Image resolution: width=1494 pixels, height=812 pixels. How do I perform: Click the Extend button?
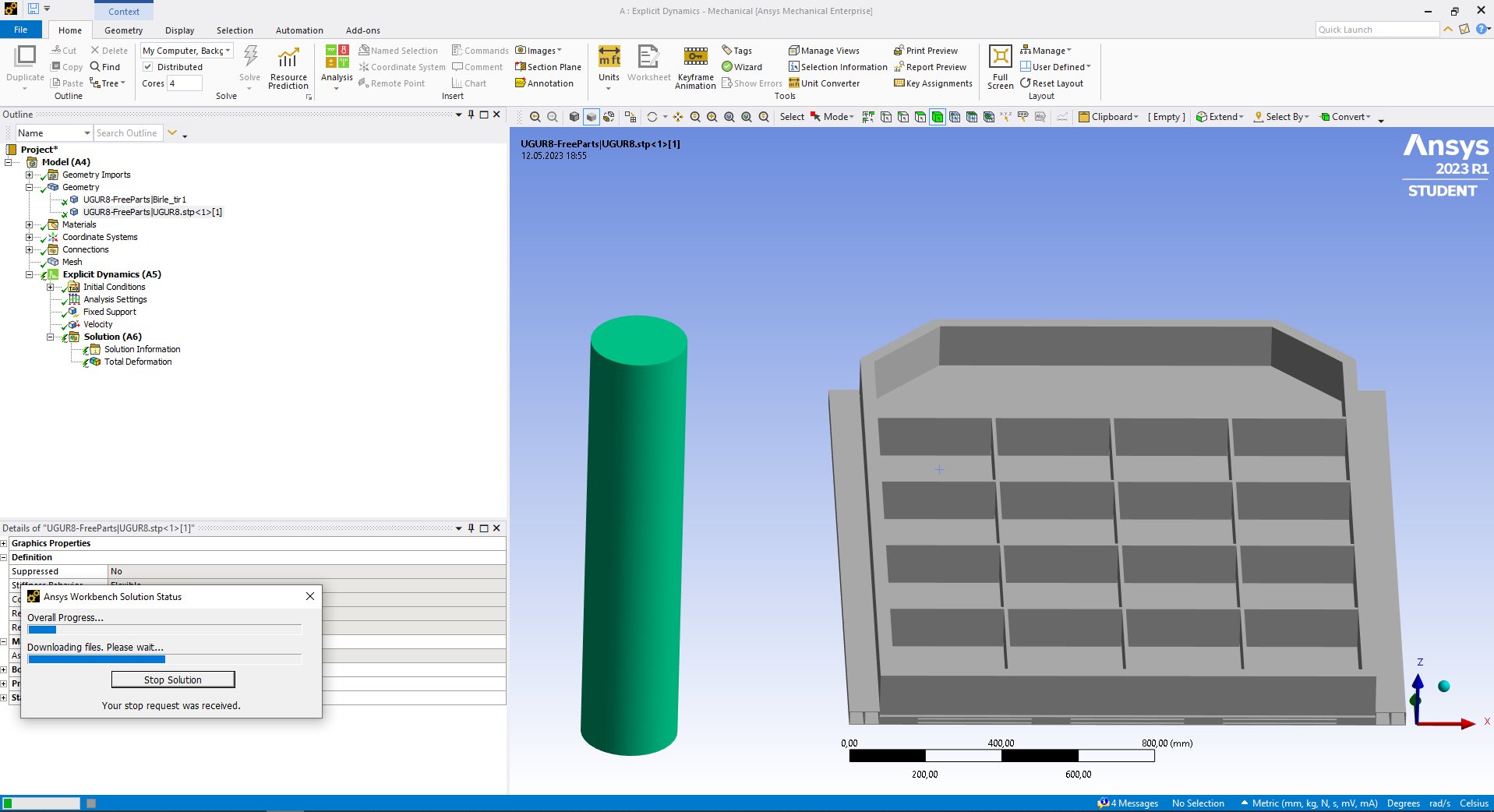click(1220, 117)
